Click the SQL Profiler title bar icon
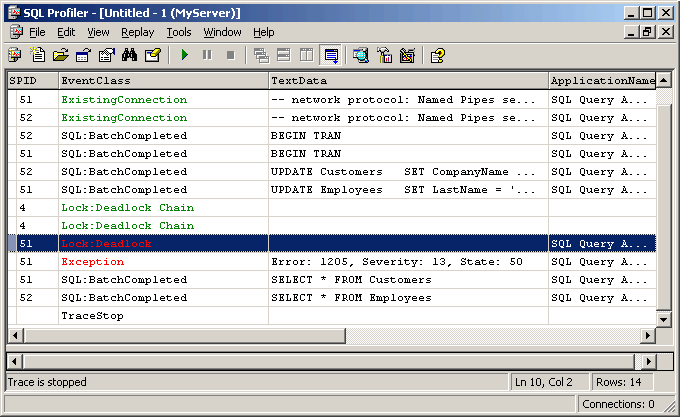Image resolution: width=680 pixels, height=417 pixels. 14,13
